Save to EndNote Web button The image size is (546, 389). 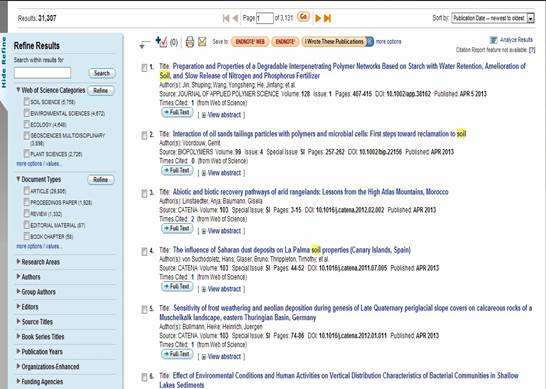coord(250,42)
